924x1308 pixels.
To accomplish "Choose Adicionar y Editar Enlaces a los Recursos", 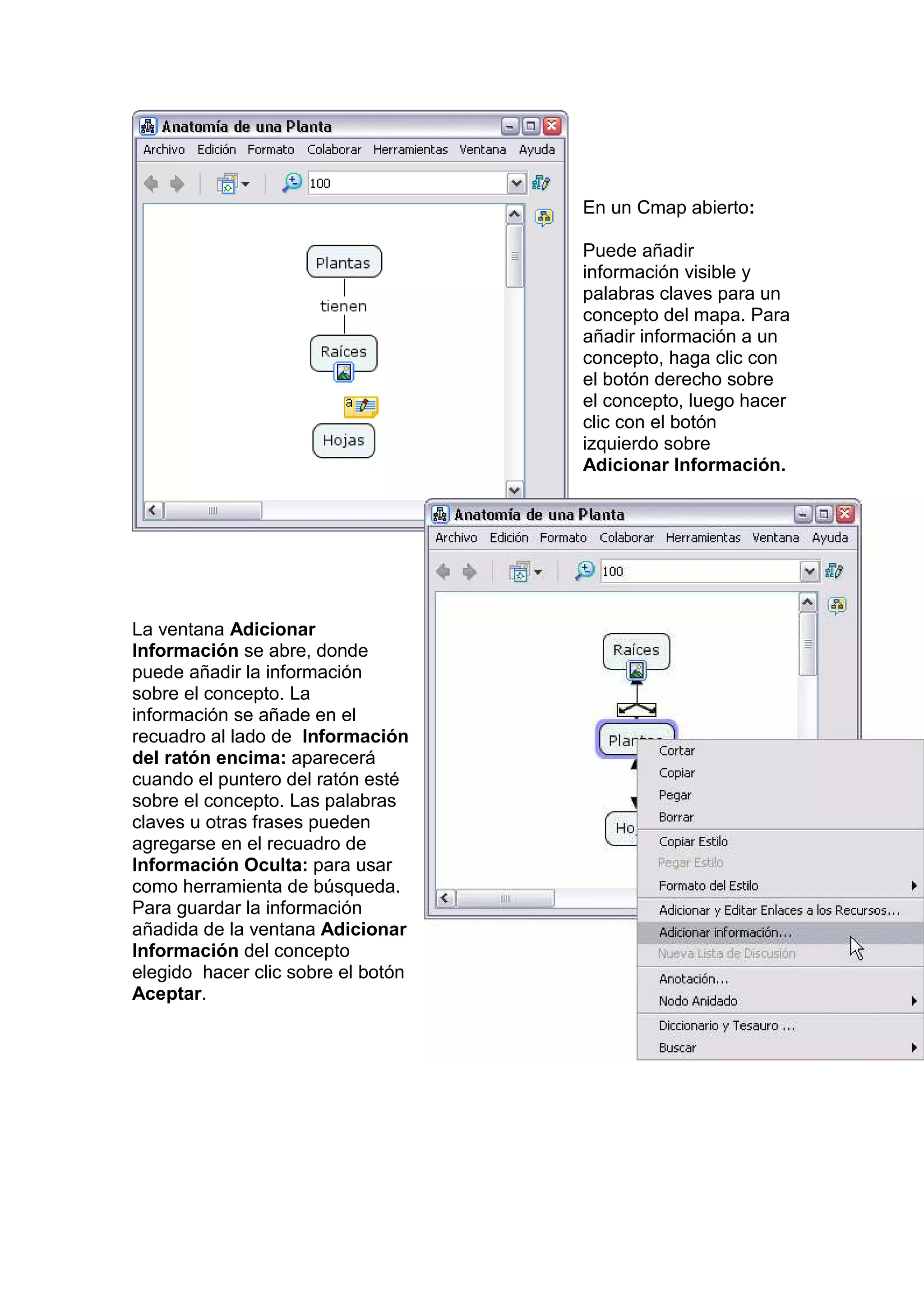I will pyautogui.click(x=780, y=910).
